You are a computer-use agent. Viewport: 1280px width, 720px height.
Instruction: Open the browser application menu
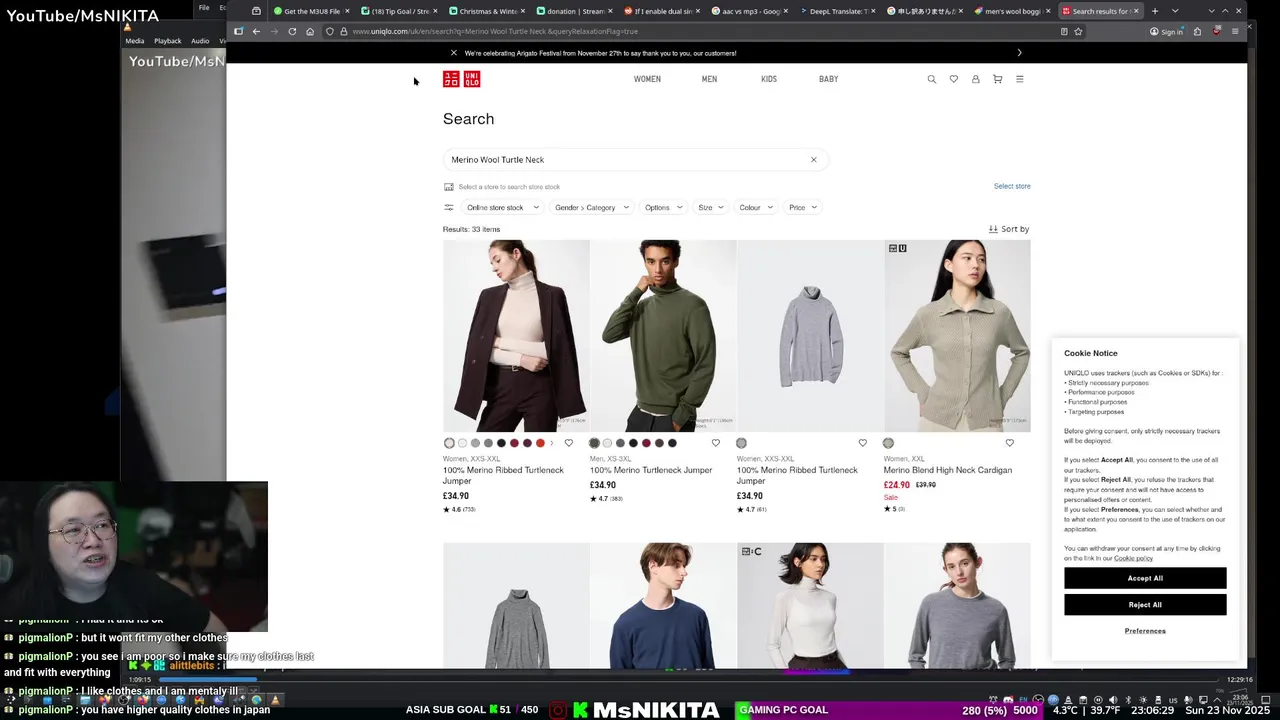tap(1235, 31)
